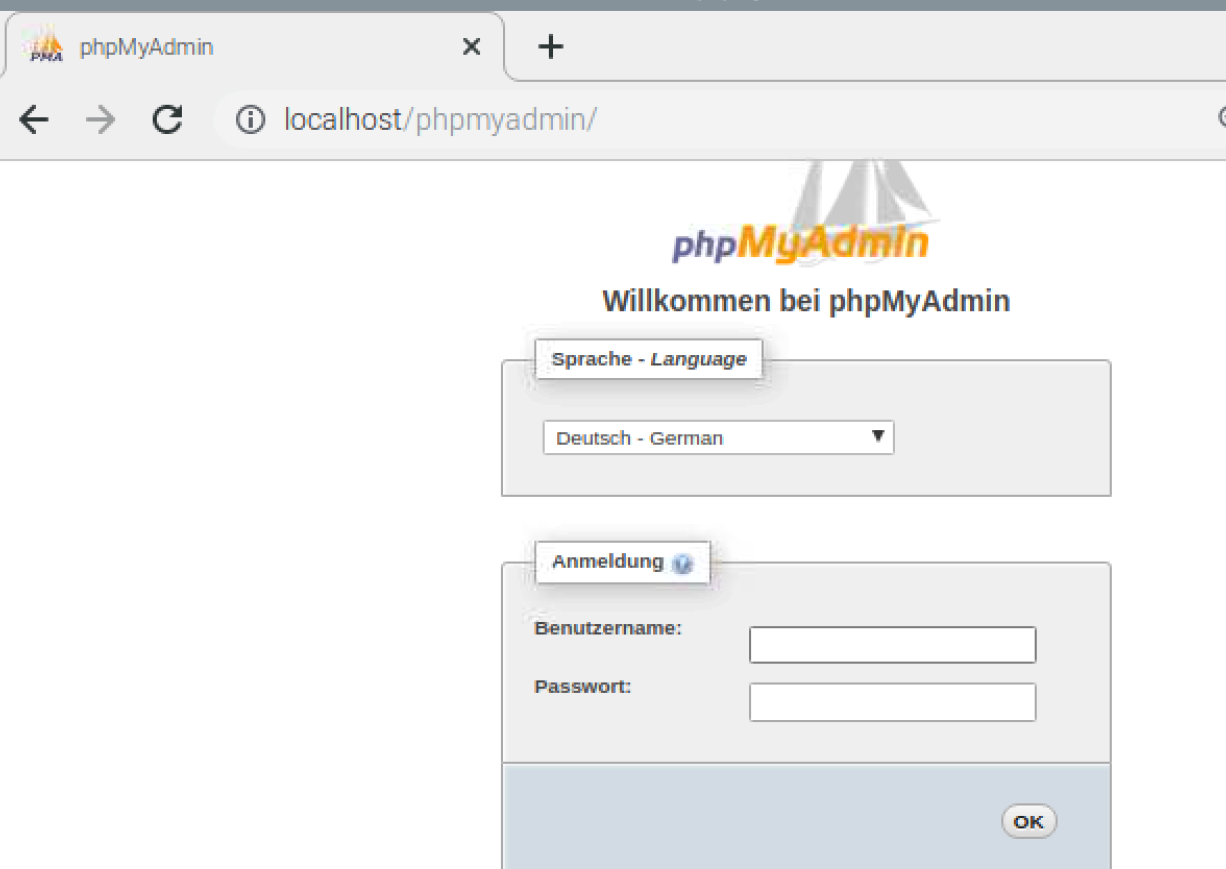Open the site information icon before the URL
The height and width of the screenshot is (869, 1226).
(x=250, y=121)
